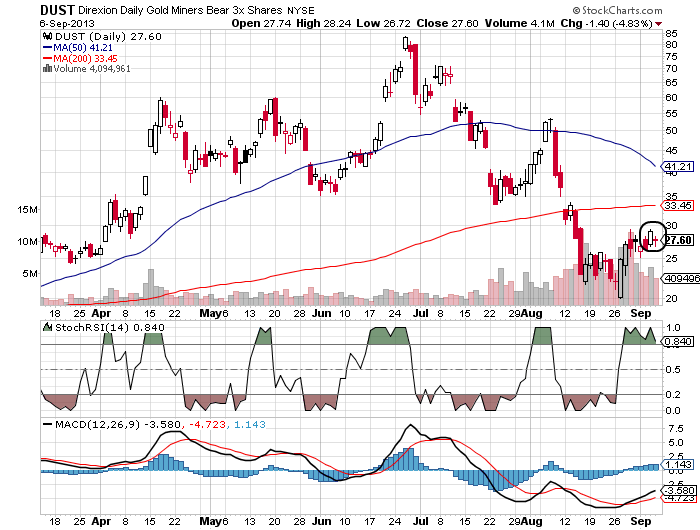Click the MA(50) 41.21 legend text
700x530 pixels.
[x=83, y=47]
